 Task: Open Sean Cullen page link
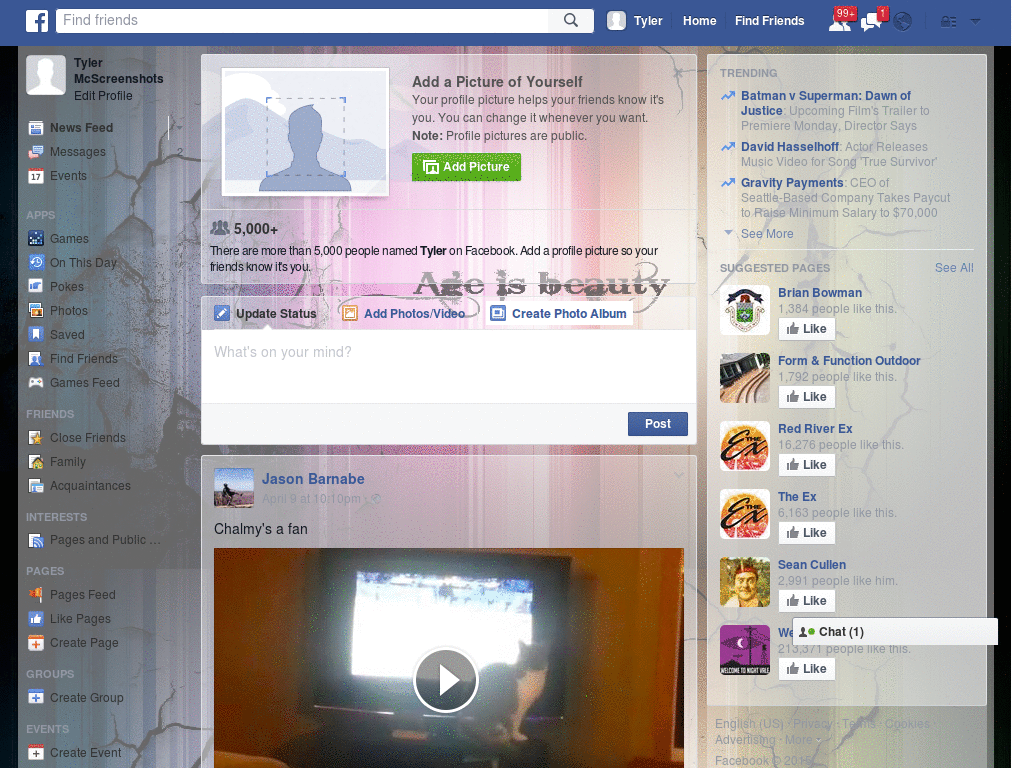[x=812, y=565]
